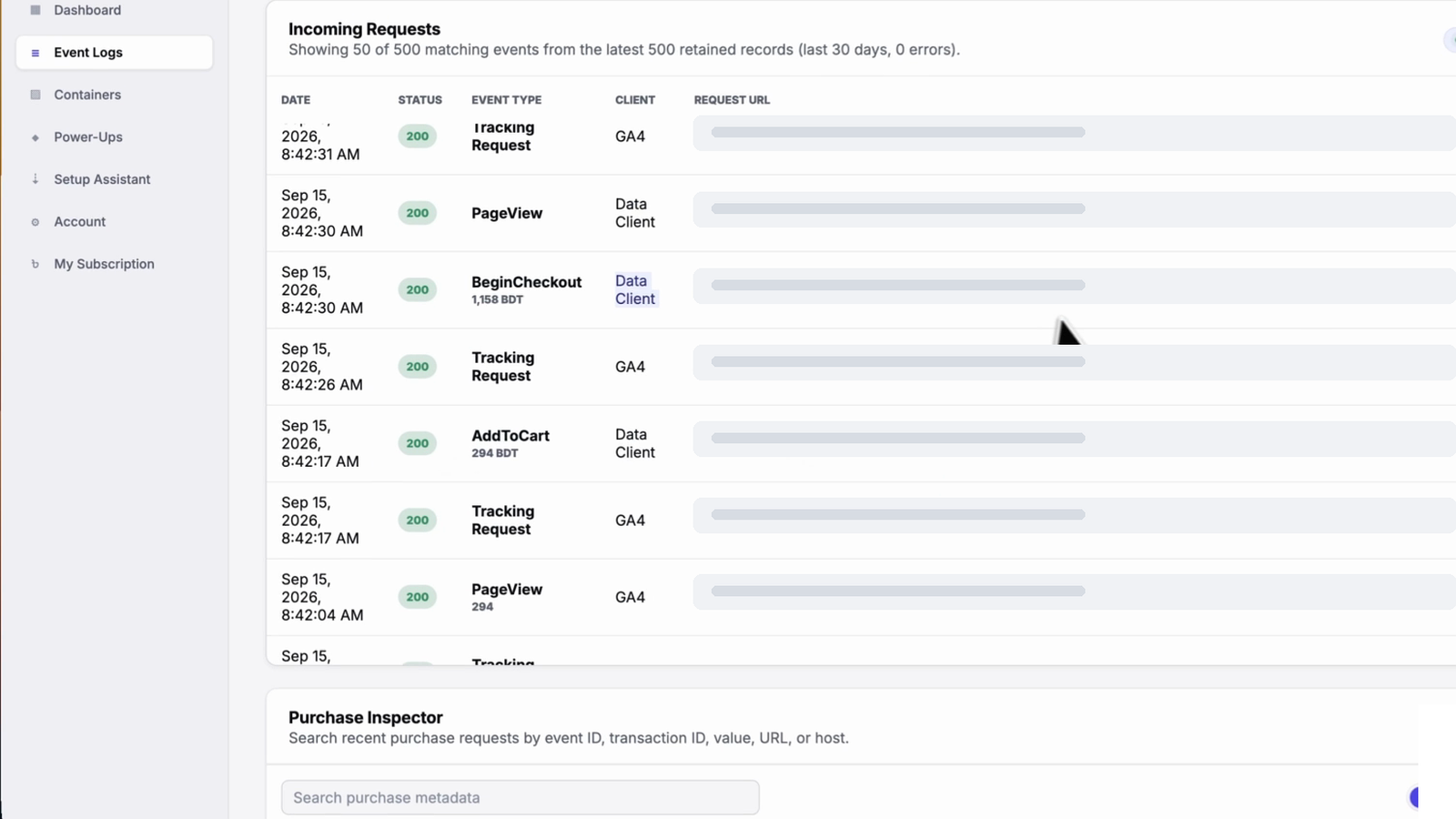Click the Event Logs list icon

tap(35, 53)
